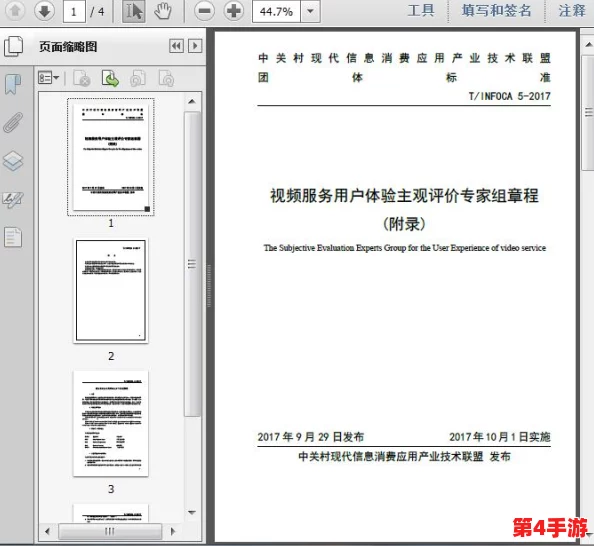
Task: Open the layers sidebar icon
Action: [13, 161]
